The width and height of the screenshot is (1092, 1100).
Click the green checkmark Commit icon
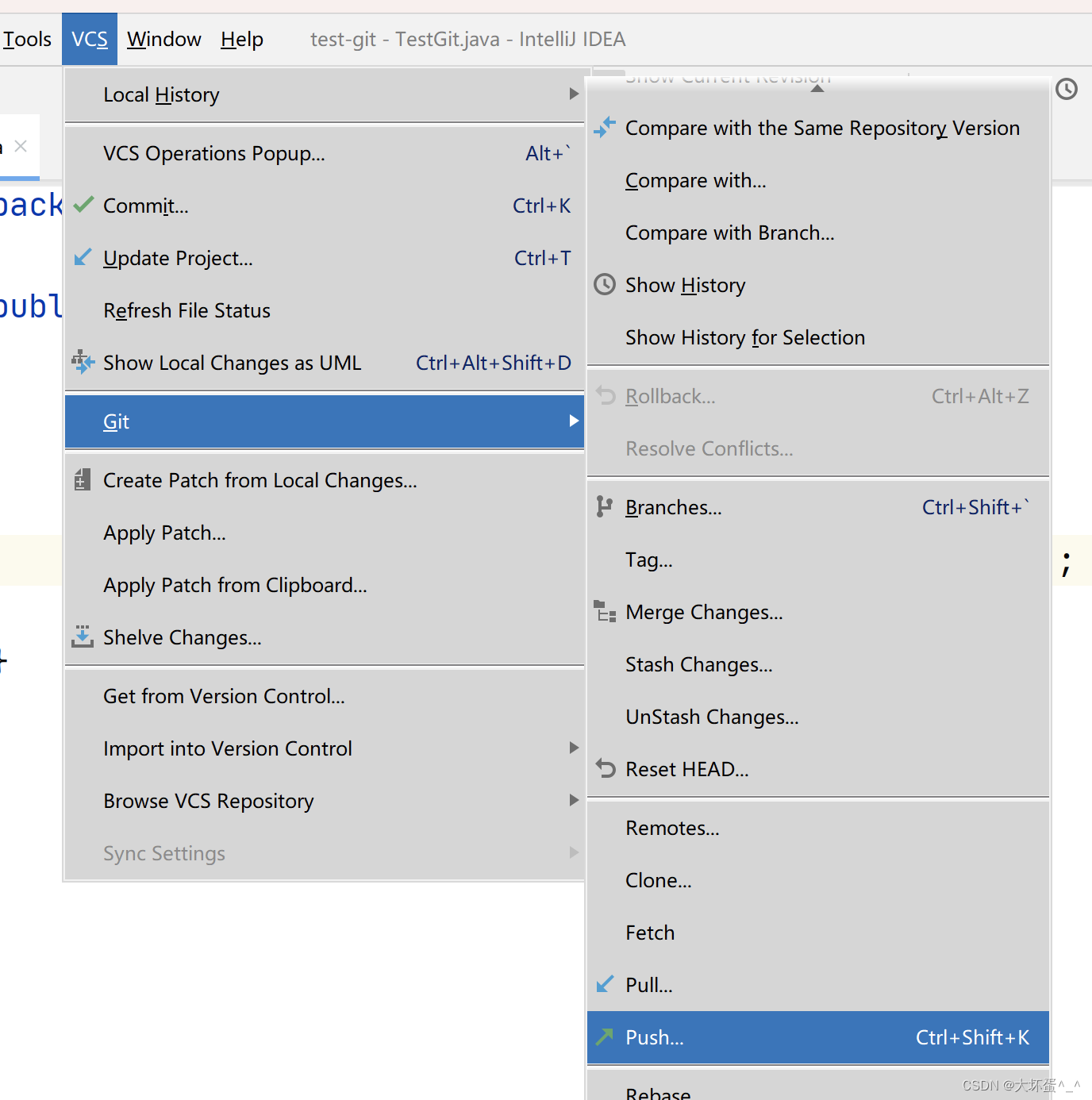83,205
